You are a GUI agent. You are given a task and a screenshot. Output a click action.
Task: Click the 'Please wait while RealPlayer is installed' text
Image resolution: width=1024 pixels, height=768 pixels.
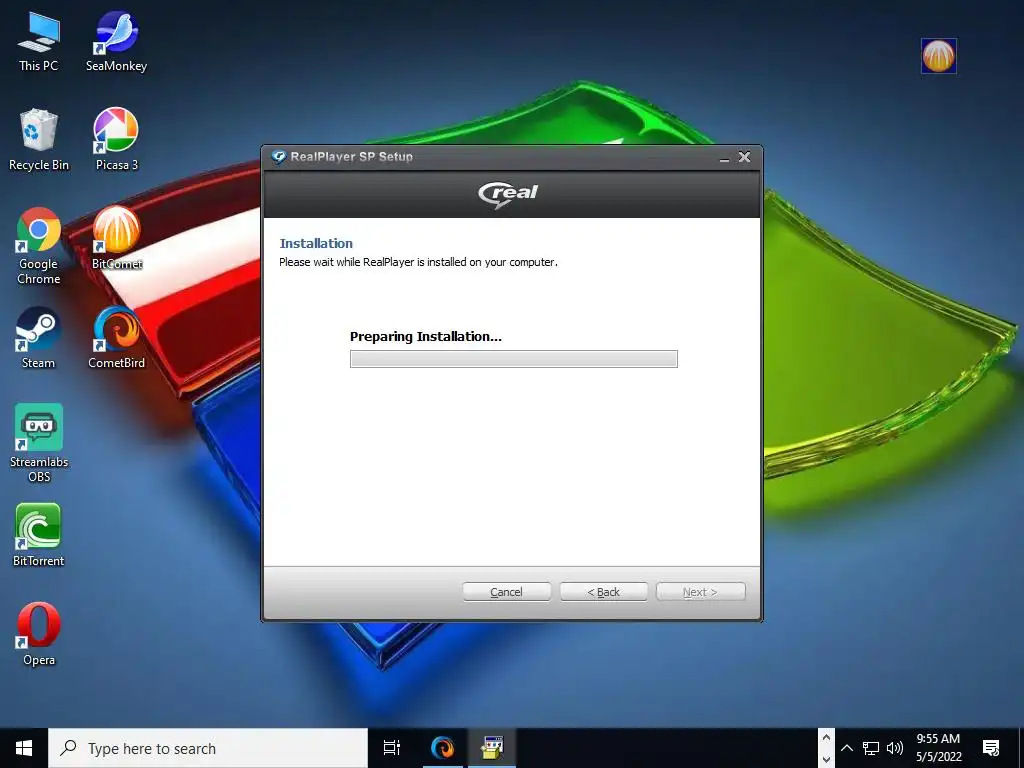point(419,263)
